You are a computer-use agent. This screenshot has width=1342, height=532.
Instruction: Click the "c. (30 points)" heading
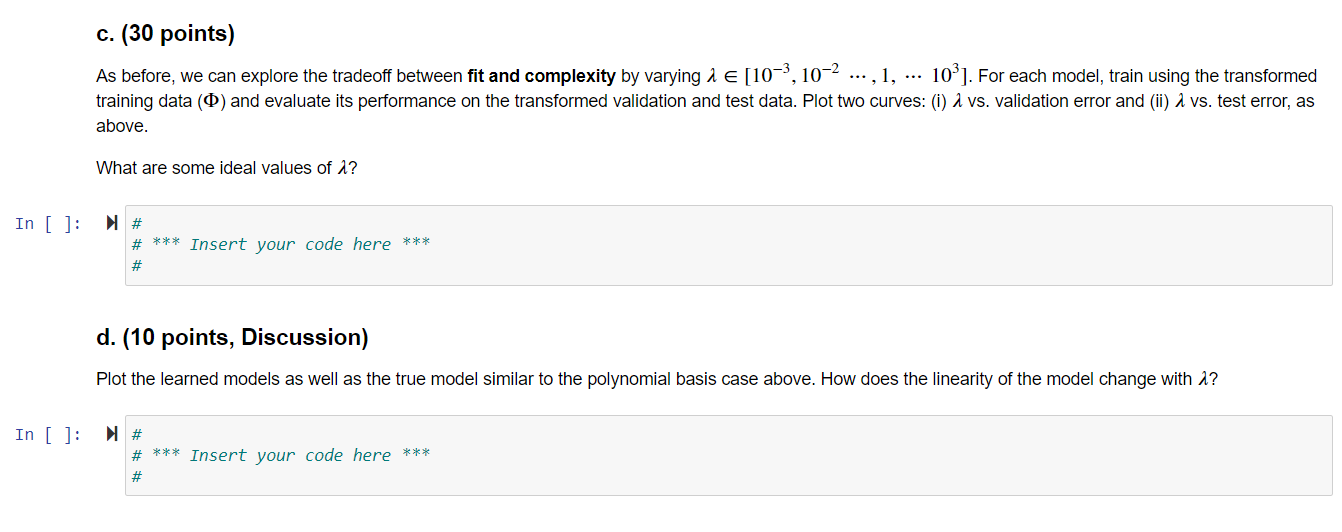(x=165, y=34)
